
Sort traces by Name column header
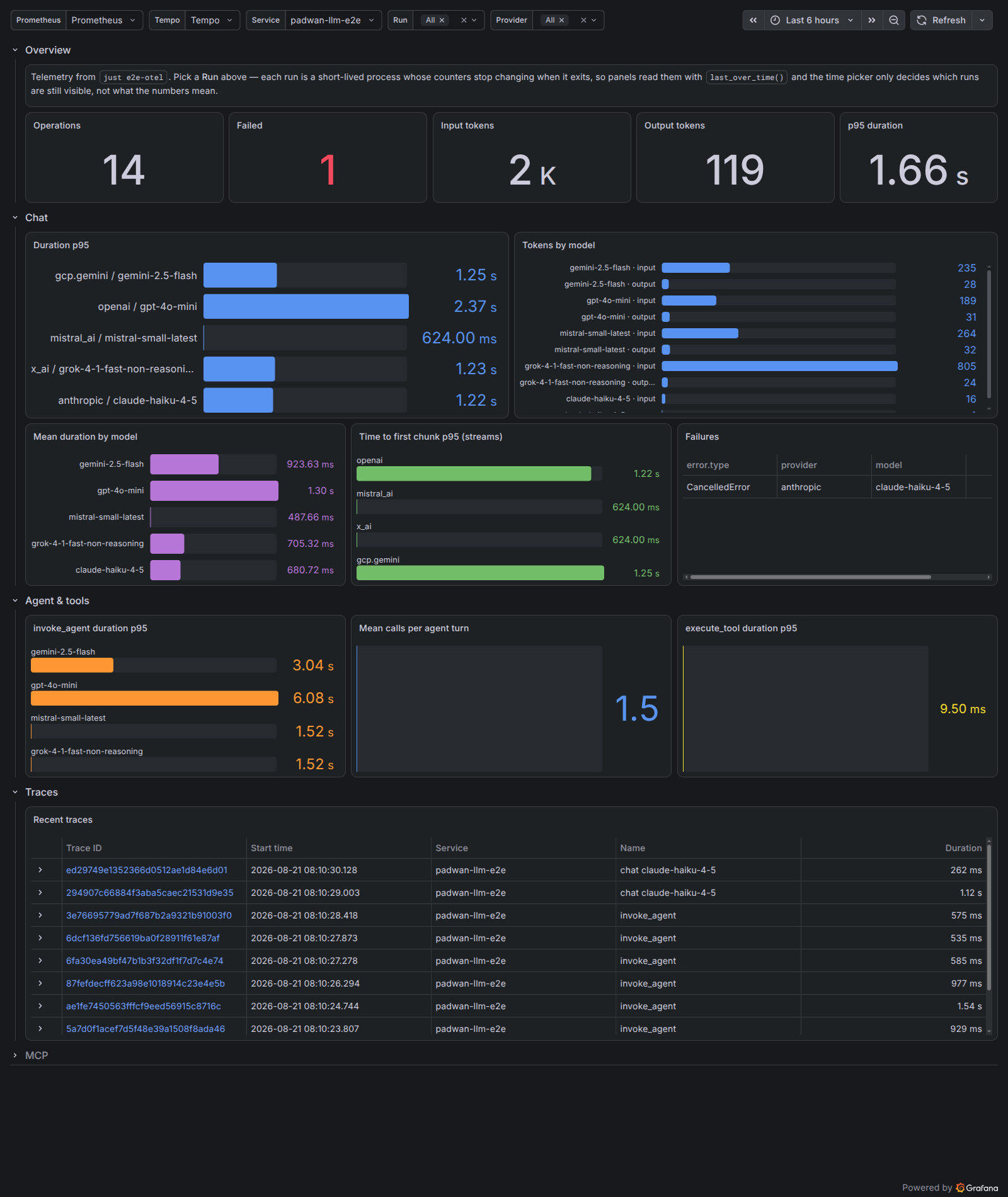[633, 848]
